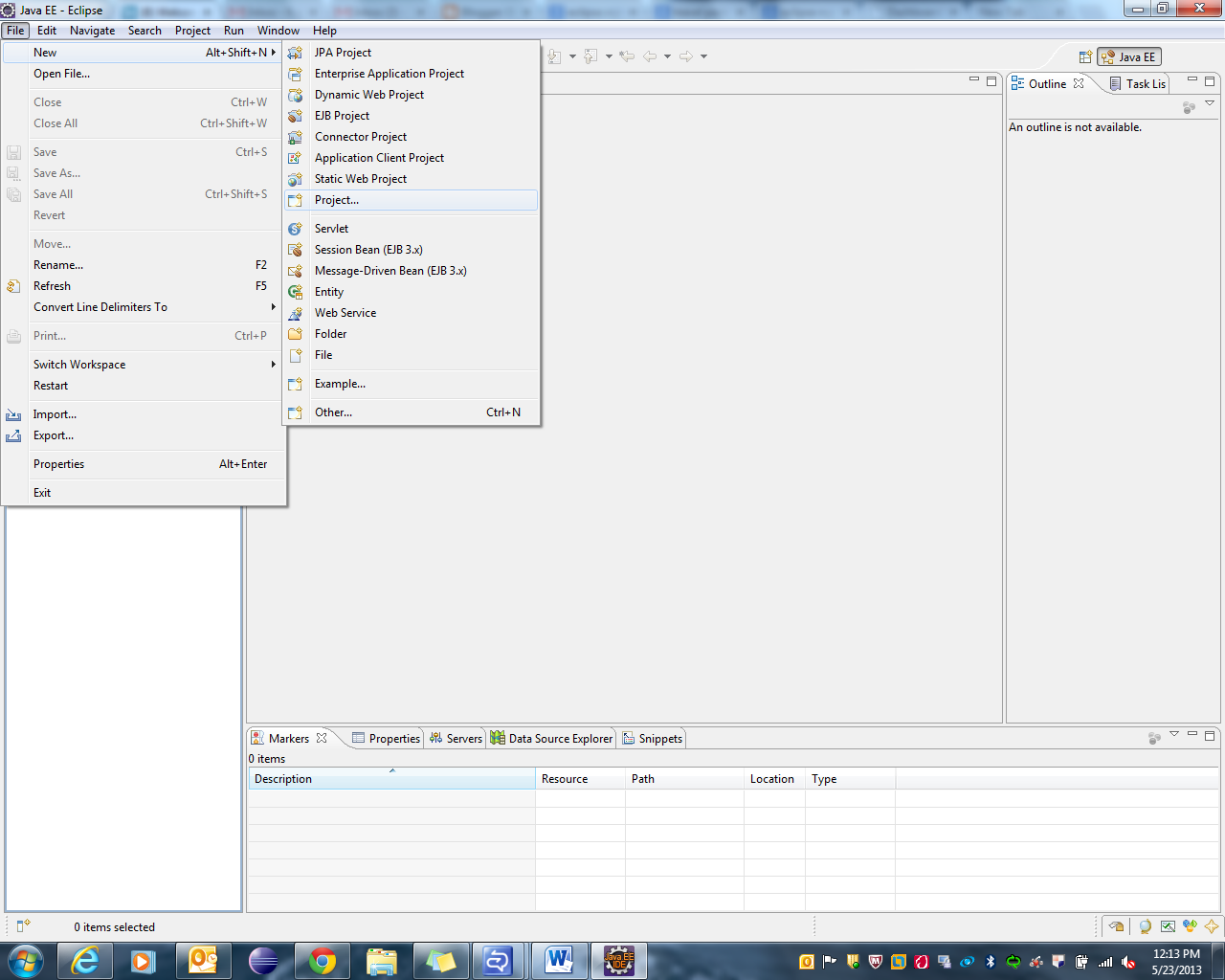
Task: Open Internet Explorer from the taskbar
Action: tap(86, 960)
